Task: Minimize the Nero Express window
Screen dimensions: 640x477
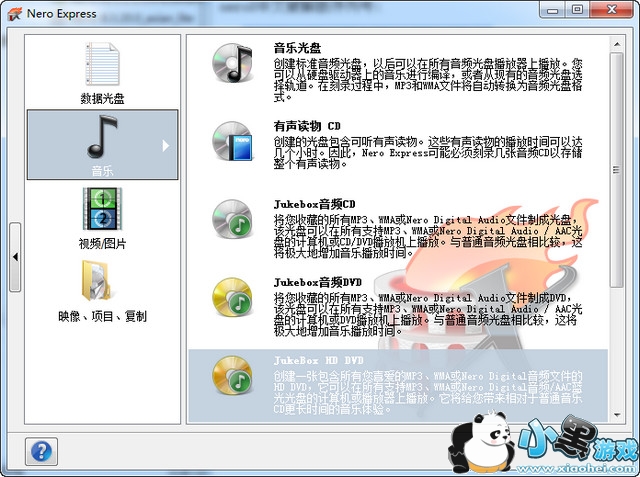Action: 553,9
